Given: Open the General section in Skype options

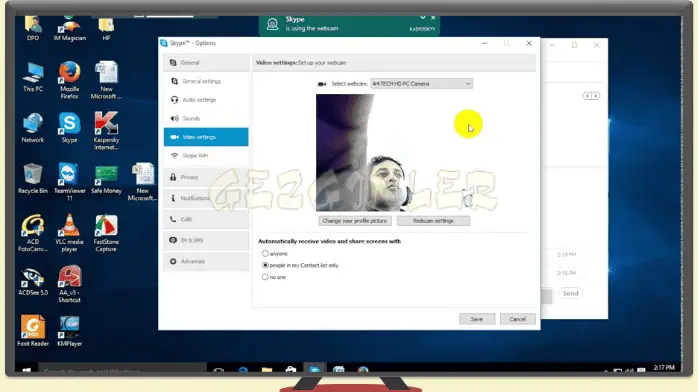Looking at the screenshot, I should point(206,63).
